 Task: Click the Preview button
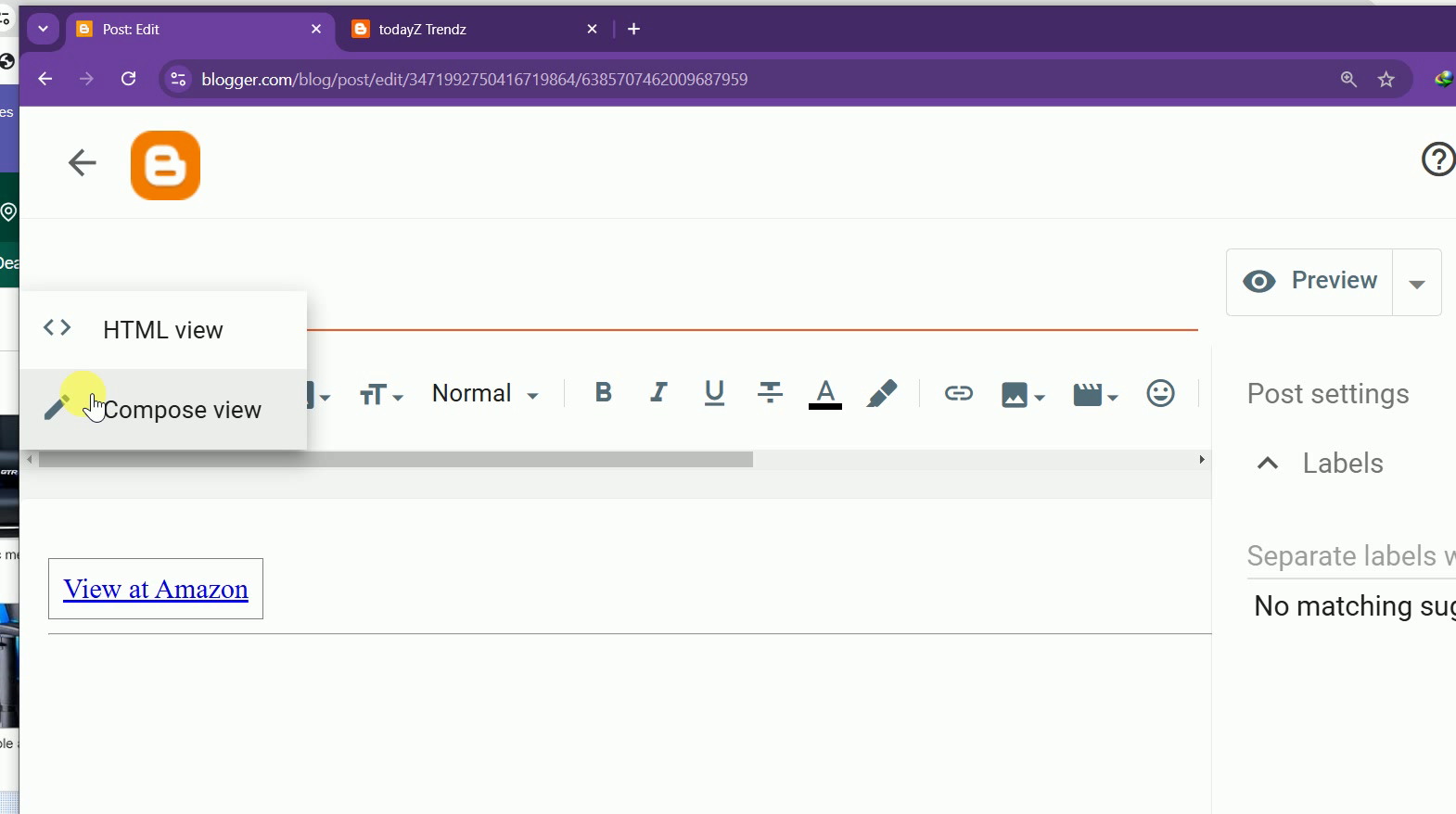pyautogui.click(x=1309, y=281)
